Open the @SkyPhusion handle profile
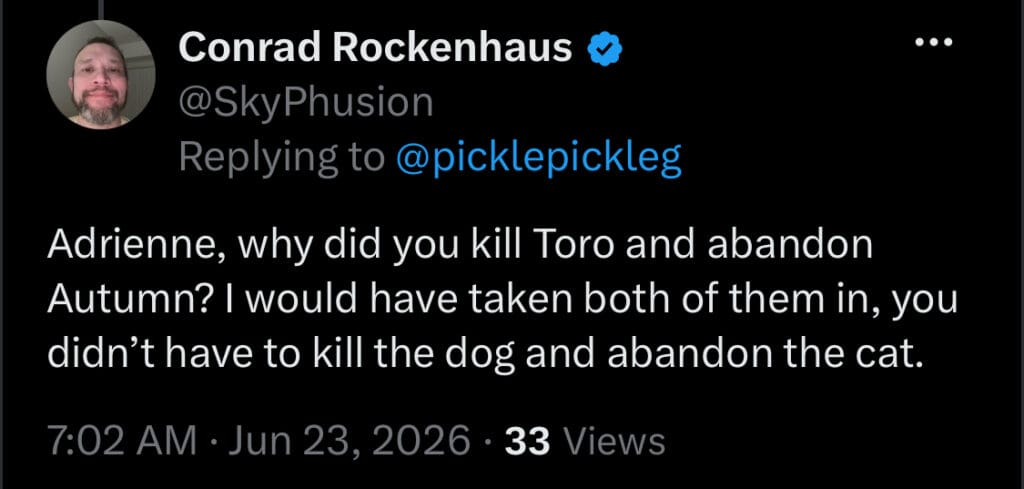The height and width of the screenshot is (489, 1024). coord(306,103)
